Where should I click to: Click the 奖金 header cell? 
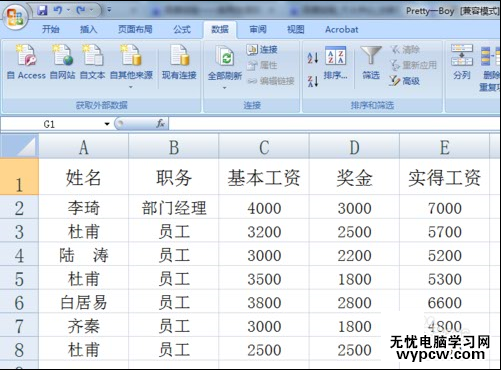pos(354,177)
